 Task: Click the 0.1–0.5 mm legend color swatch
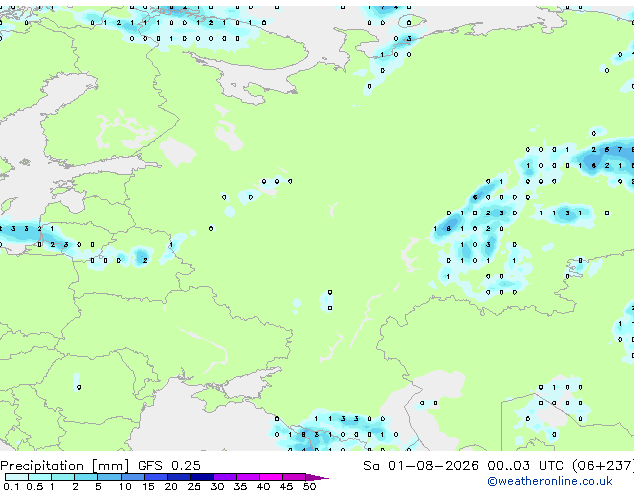[17, 477]
